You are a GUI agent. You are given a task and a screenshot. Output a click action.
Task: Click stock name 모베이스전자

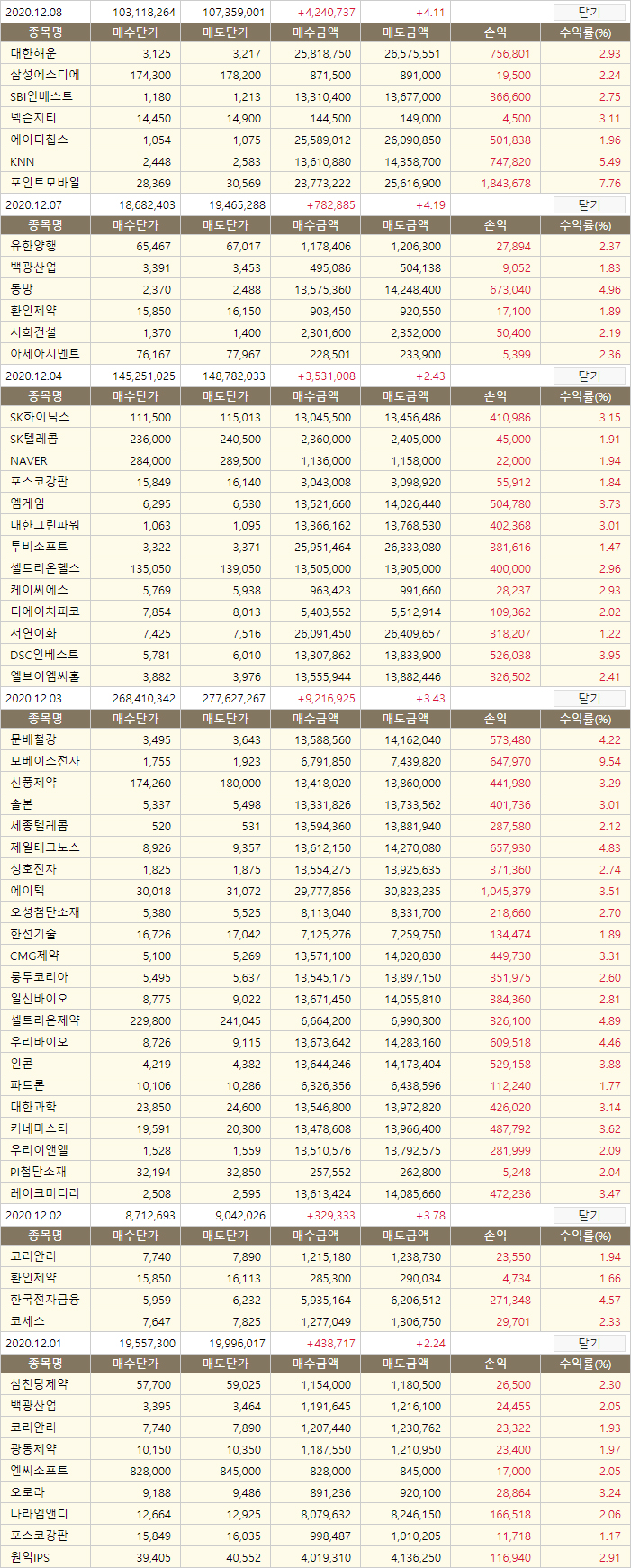point(45,761)
